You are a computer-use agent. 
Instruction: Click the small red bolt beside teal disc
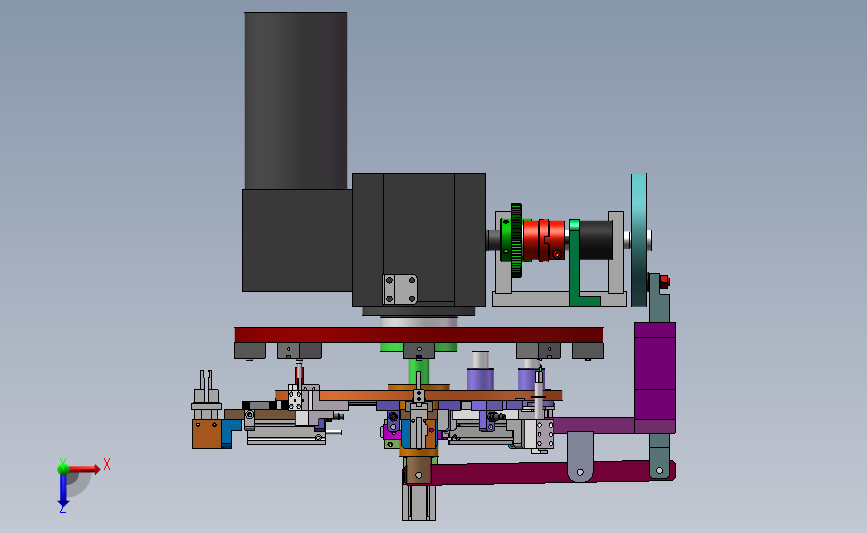(x=664, y=281)
